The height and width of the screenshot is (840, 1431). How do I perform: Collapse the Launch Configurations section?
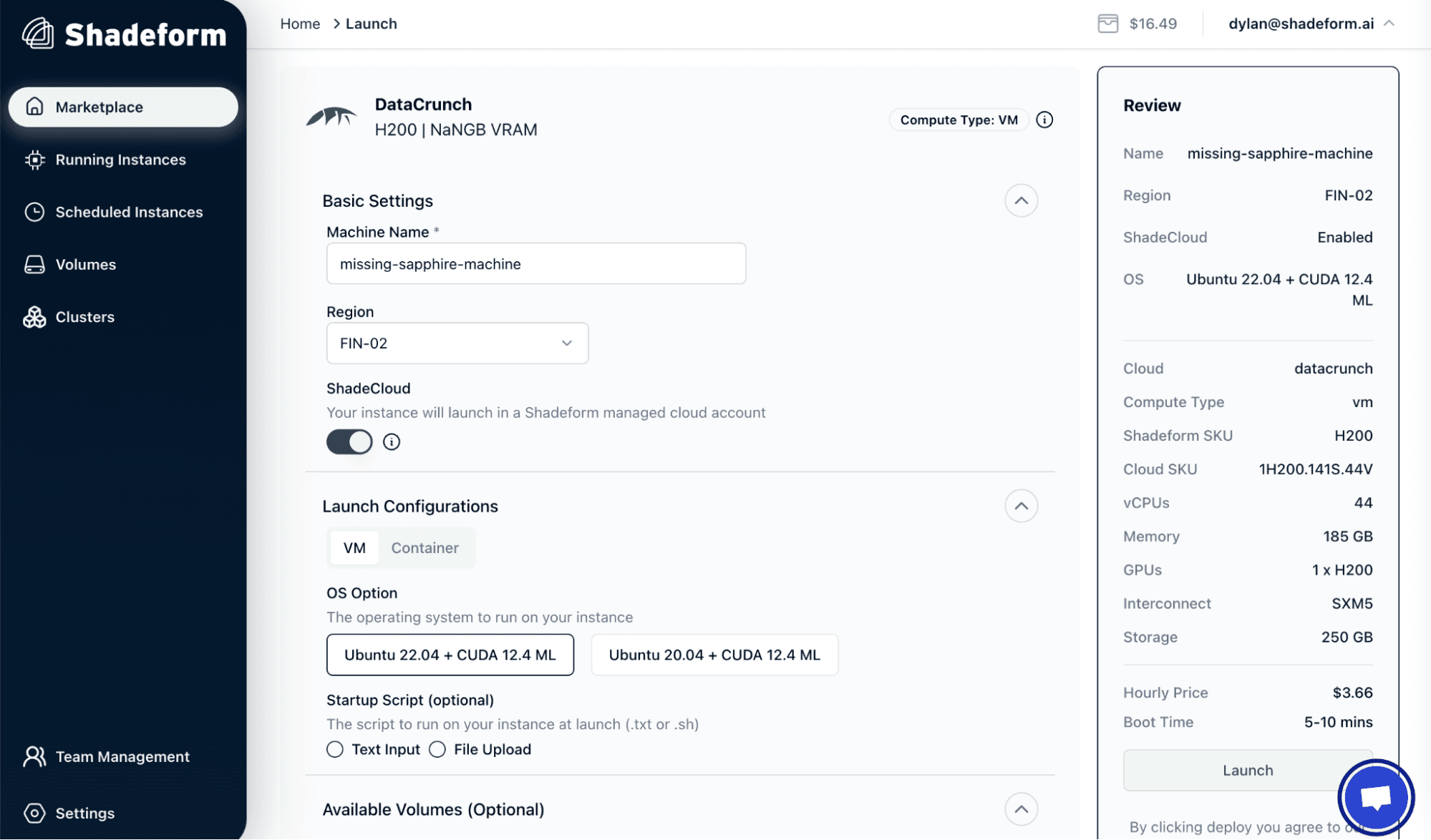[x=1021, y=506]
